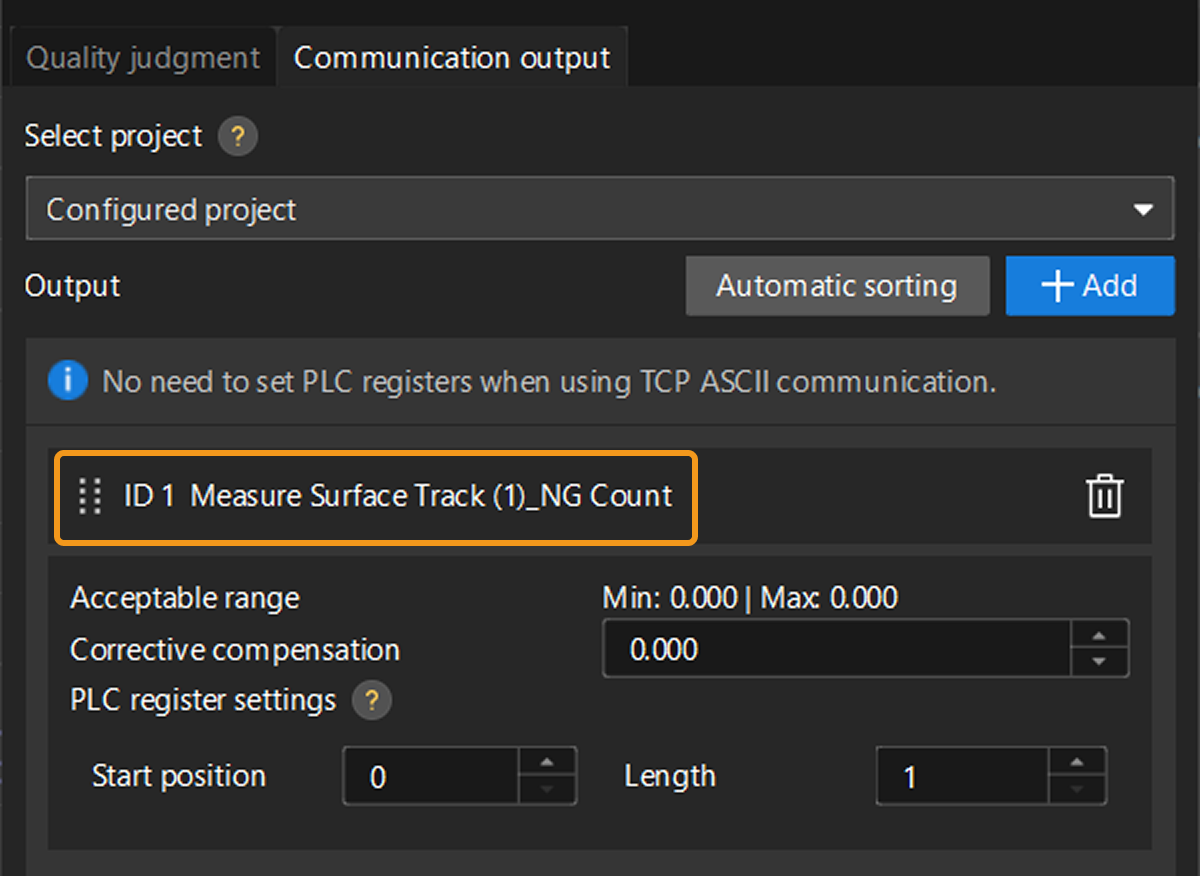
Task: Increase Length value with up arrow
Action: (x=1076, y=762)
